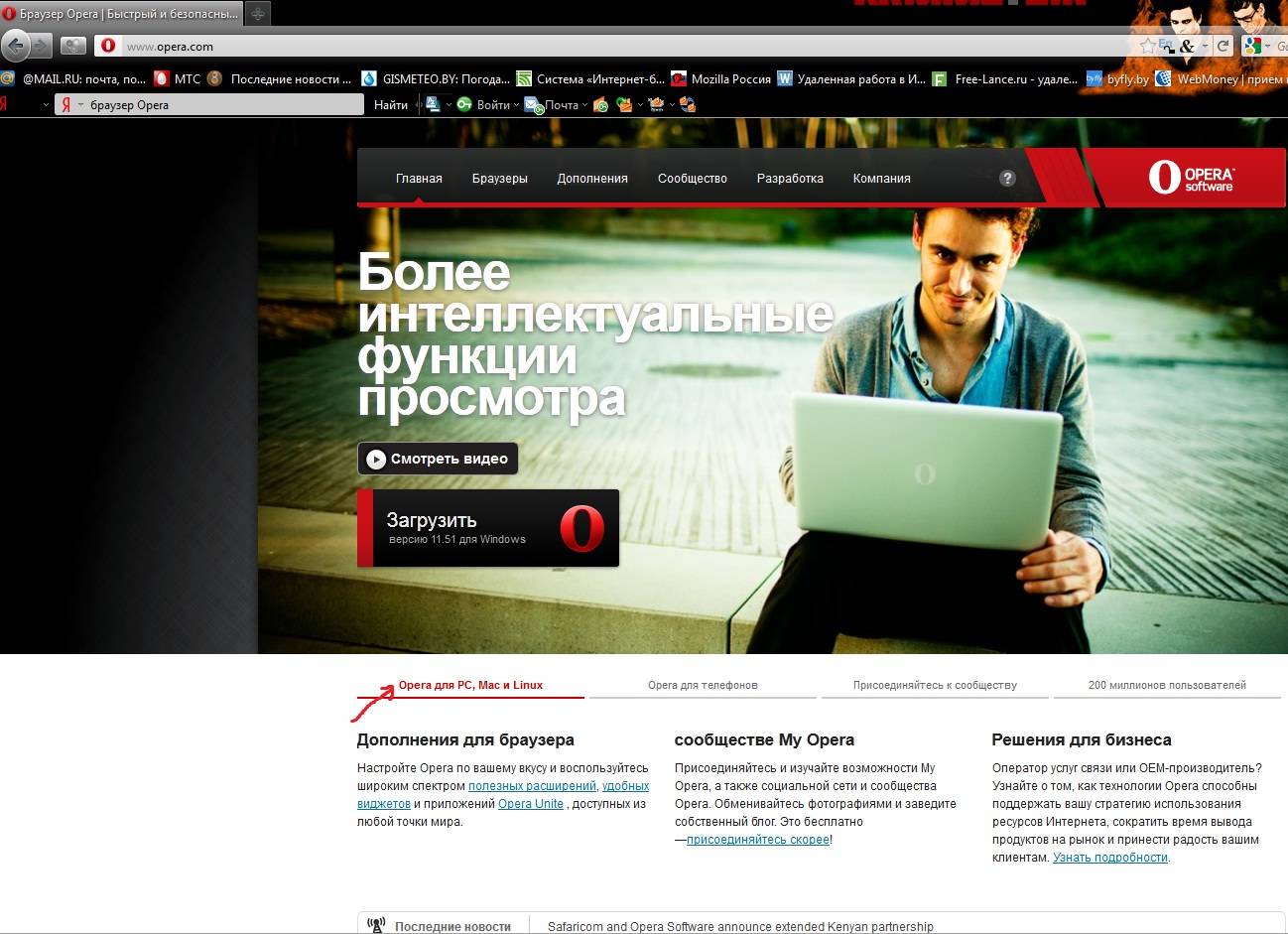
Task: Open the Компания menu
Action: coord(882,179)
